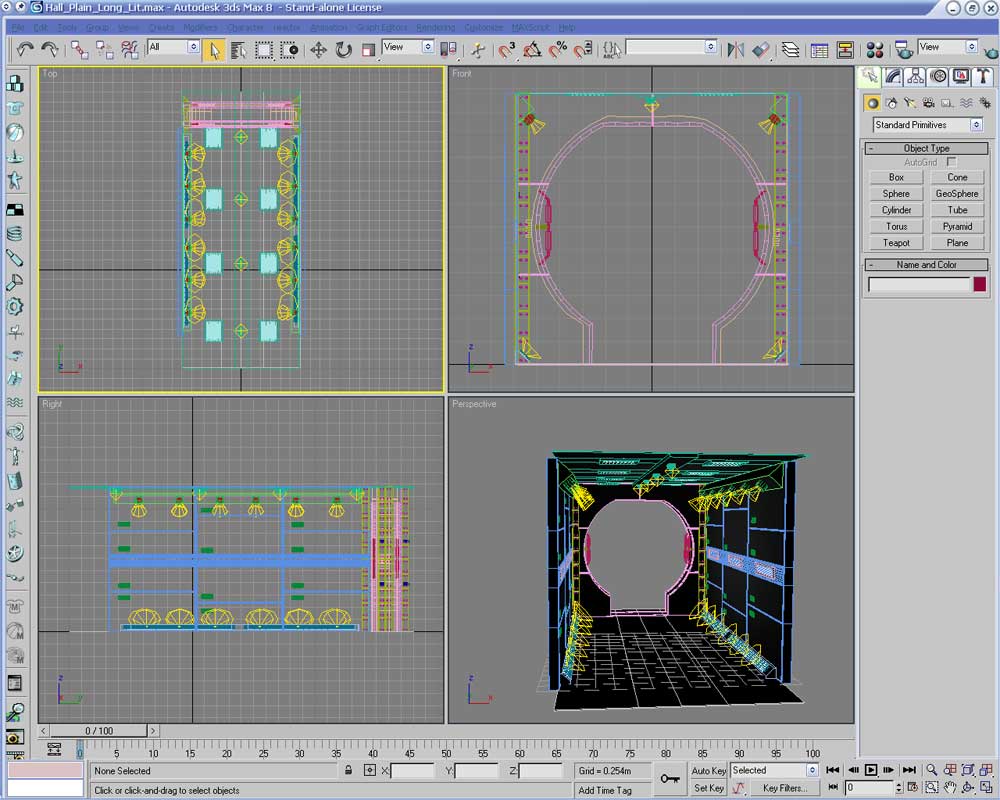Select the Select and Move tool

click(318, 49)
